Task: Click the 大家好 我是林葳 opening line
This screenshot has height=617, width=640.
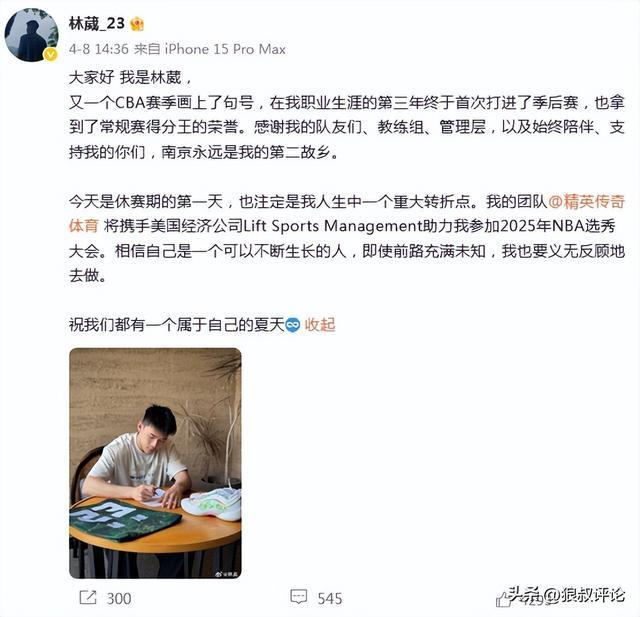Action: (129, 78)
